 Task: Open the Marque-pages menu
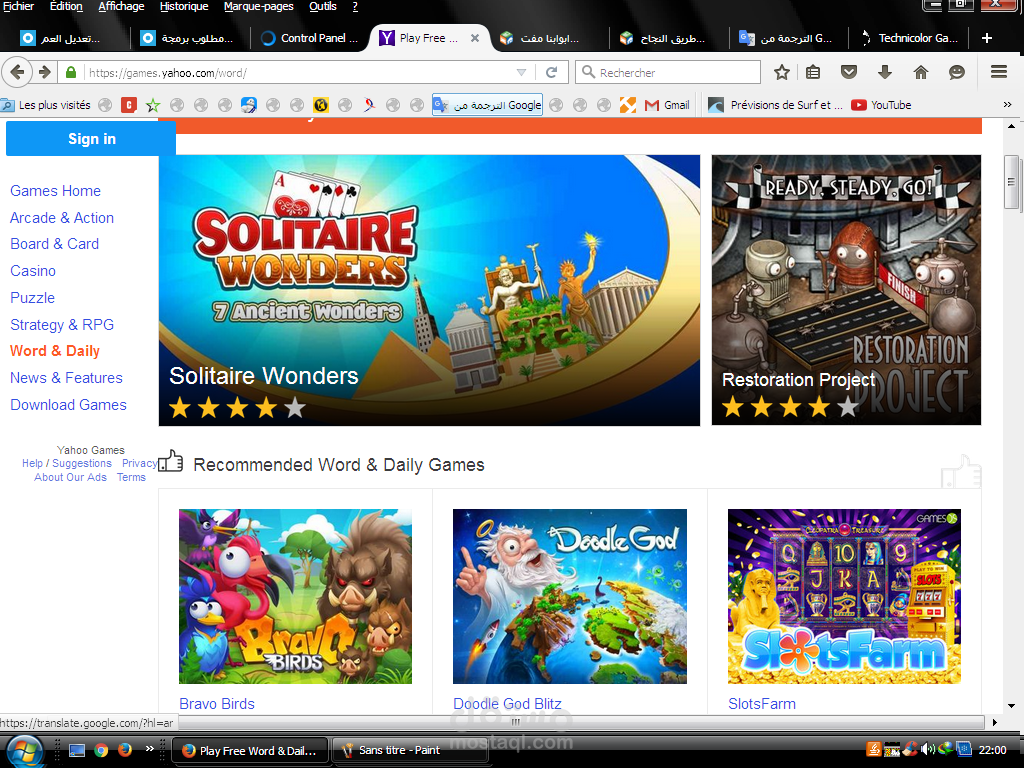[x=259, y=7]
